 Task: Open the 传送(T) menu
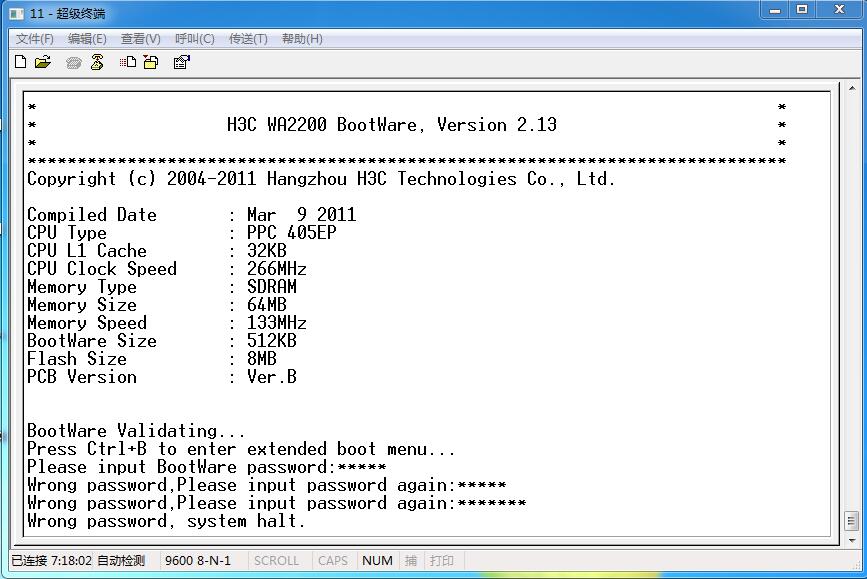coord(248,39)
